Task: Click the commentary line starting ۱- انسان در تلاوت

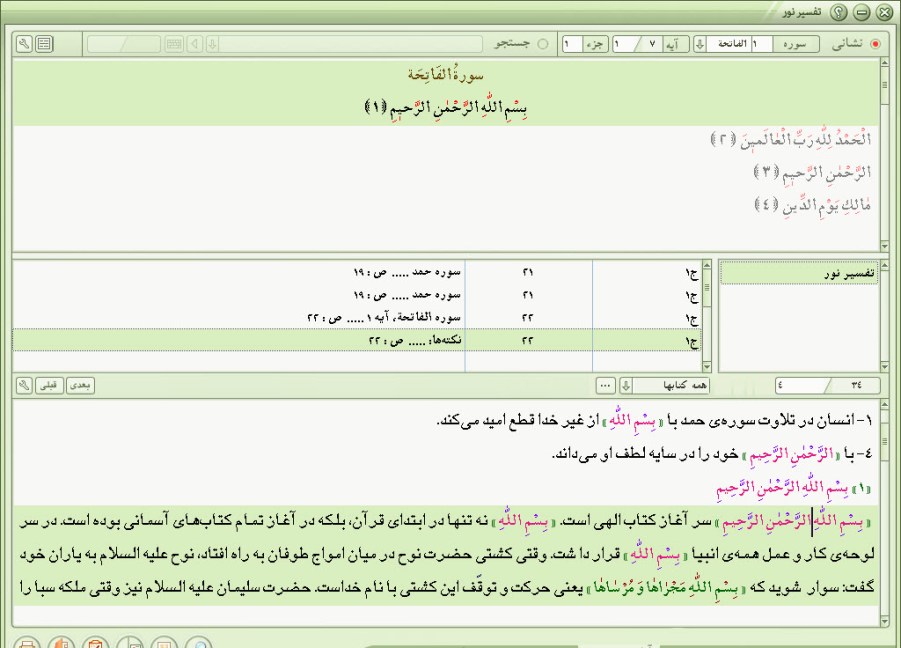Action: pos(654,421)
